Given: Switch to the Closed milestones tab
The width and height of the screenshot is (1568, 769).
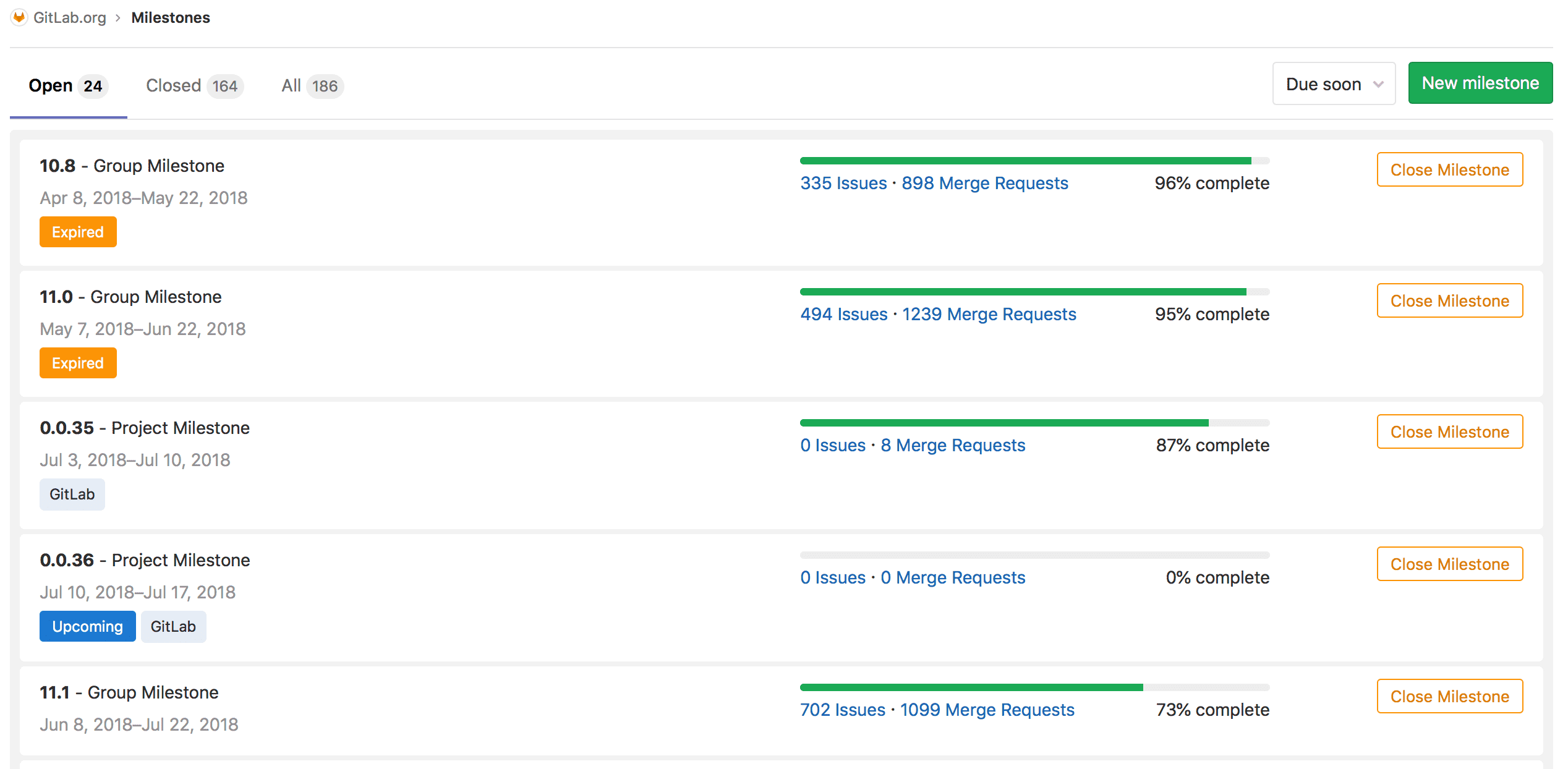Looking at the screenshot, I should click(174, 85).
